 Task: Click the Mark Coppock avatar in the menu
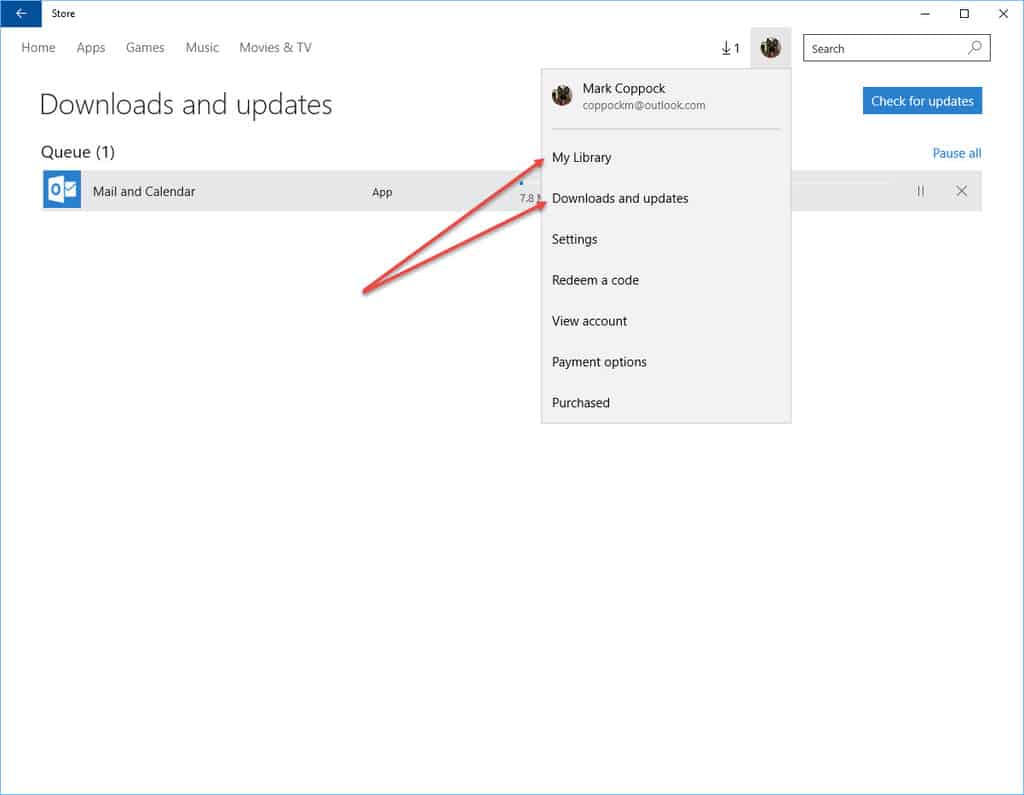click(x=562, y=95)
